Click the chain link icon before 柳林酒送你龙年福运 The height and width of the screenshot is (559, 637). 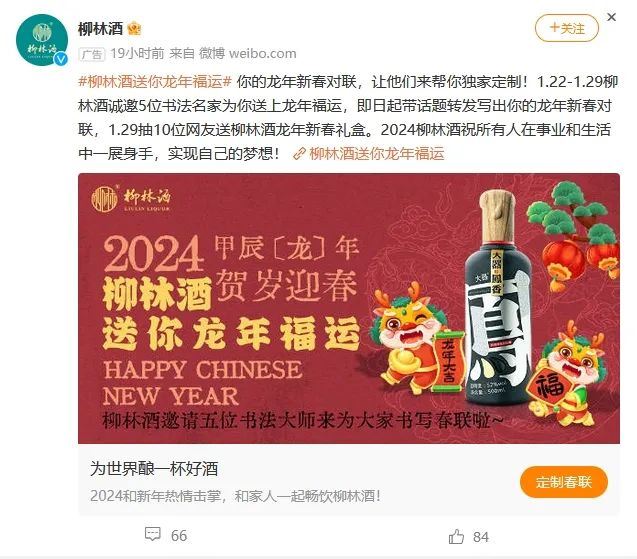[x=299, y=154]
